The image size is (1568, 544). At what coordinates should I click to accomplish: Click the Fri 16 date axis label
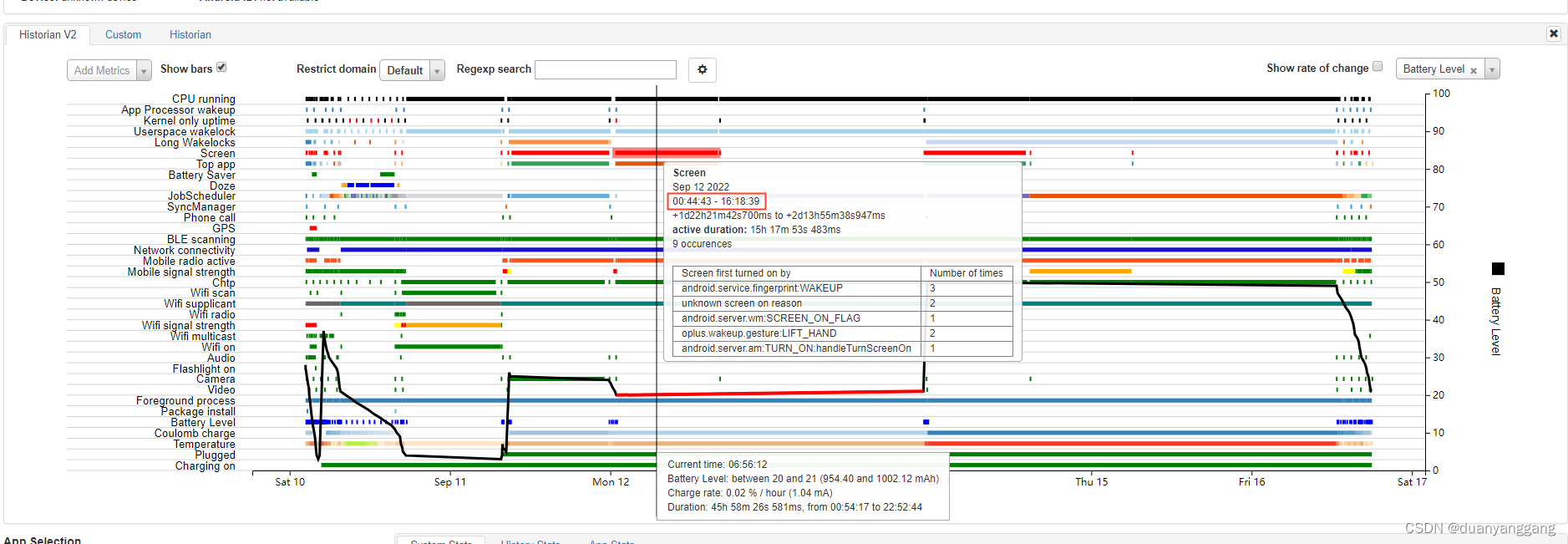1251,482
